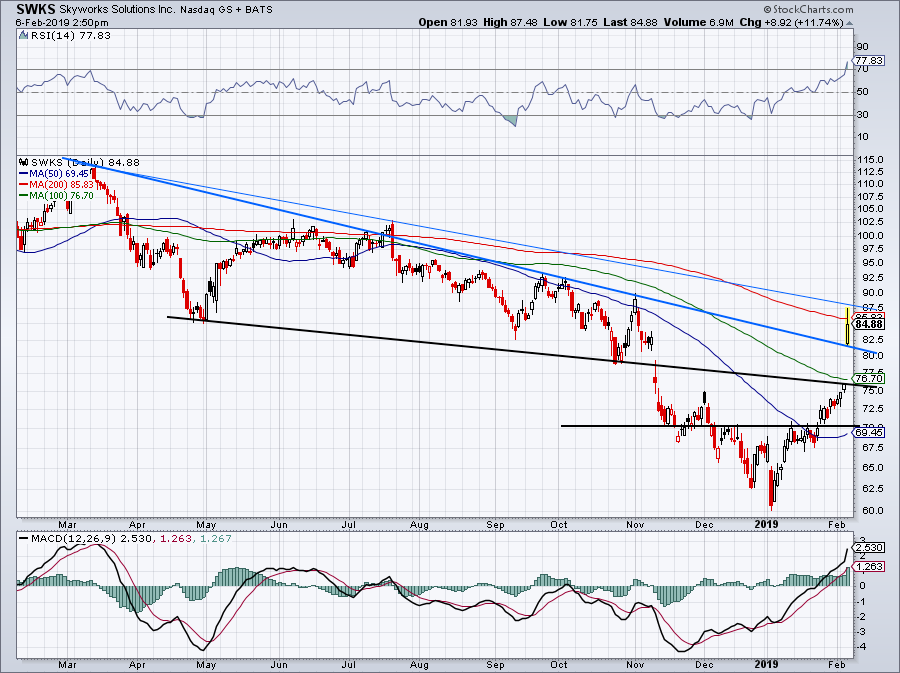
Task: Click the Nasdaq GS + BATS exchange label
Action: (228, 10)
